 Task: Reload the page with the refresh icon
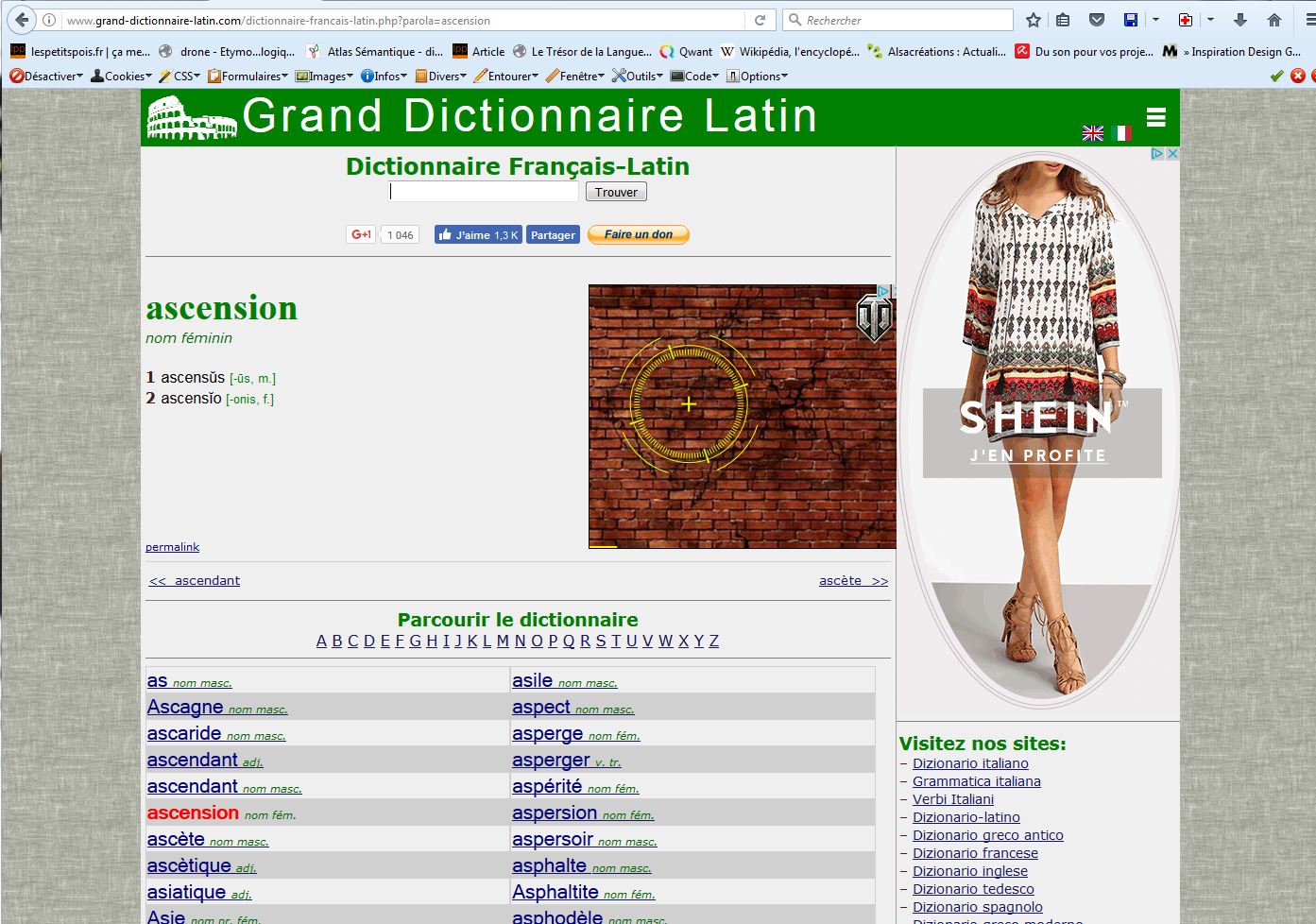point(760,20)
